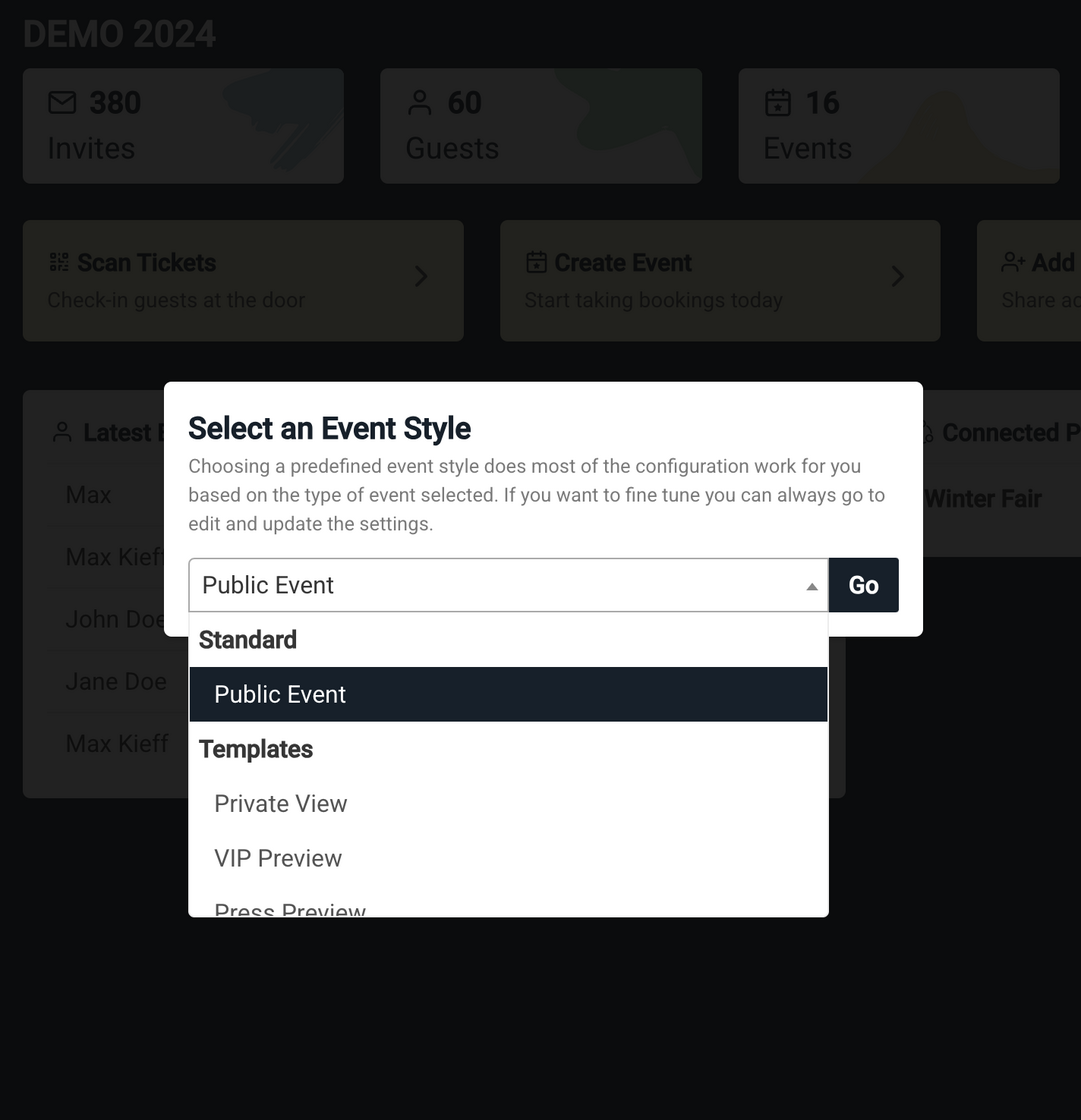The image size is (1081, 1120).
Task: Open the Winter Fair connected item
Action: click(984, 499)
